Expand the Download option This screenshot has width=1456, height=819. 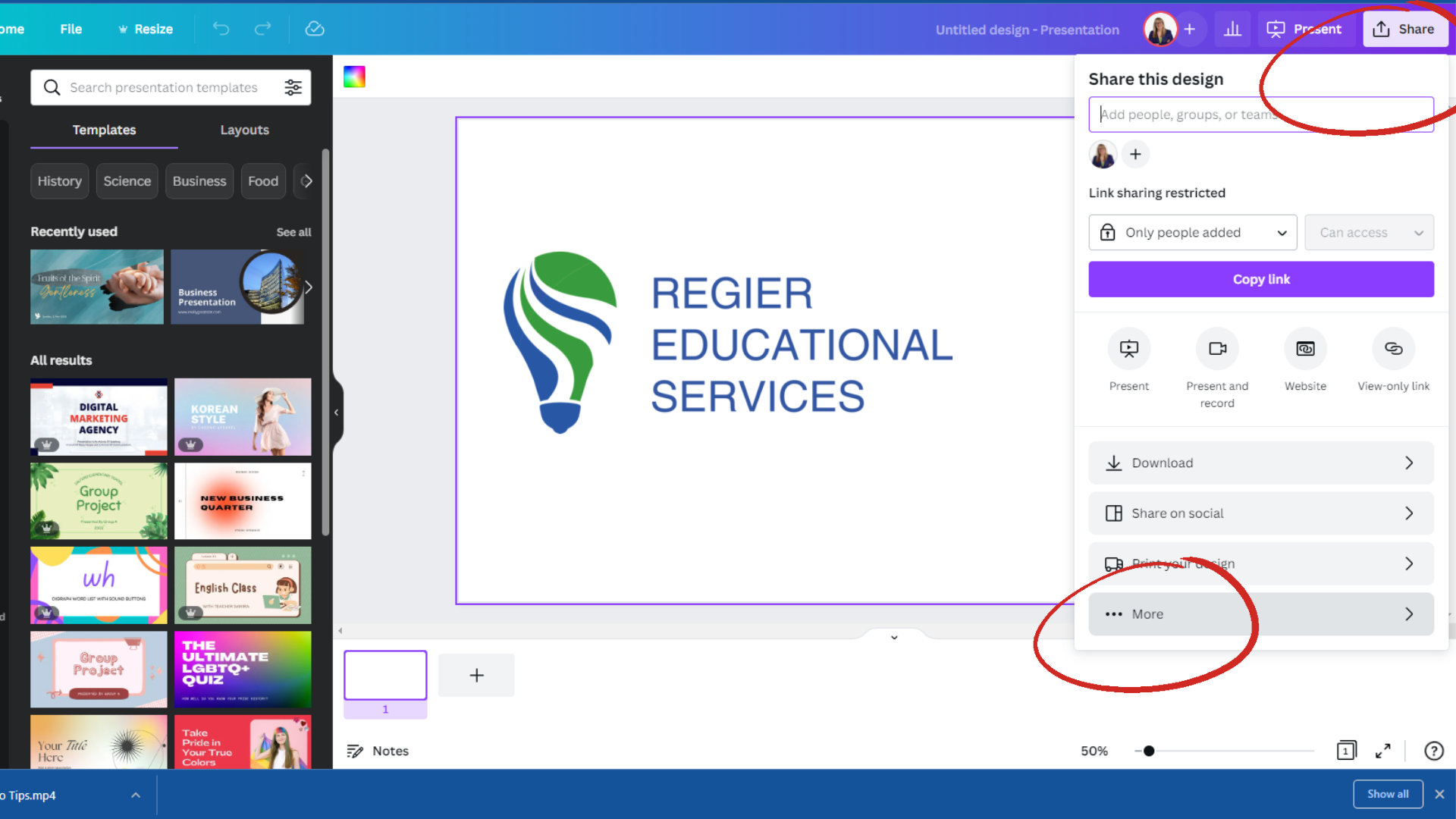[x=1261, y=463]
